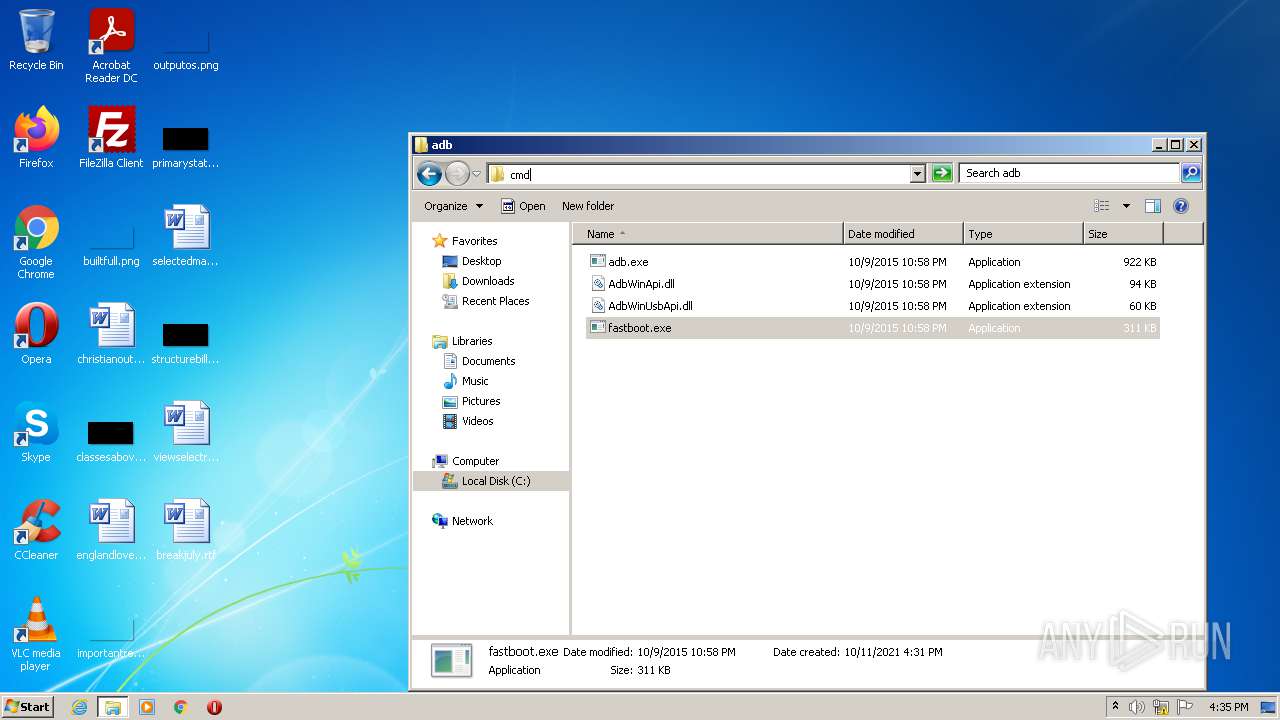Open the Documents library
The width and height of the screenshot is (1280, 720).
(488, 361)
